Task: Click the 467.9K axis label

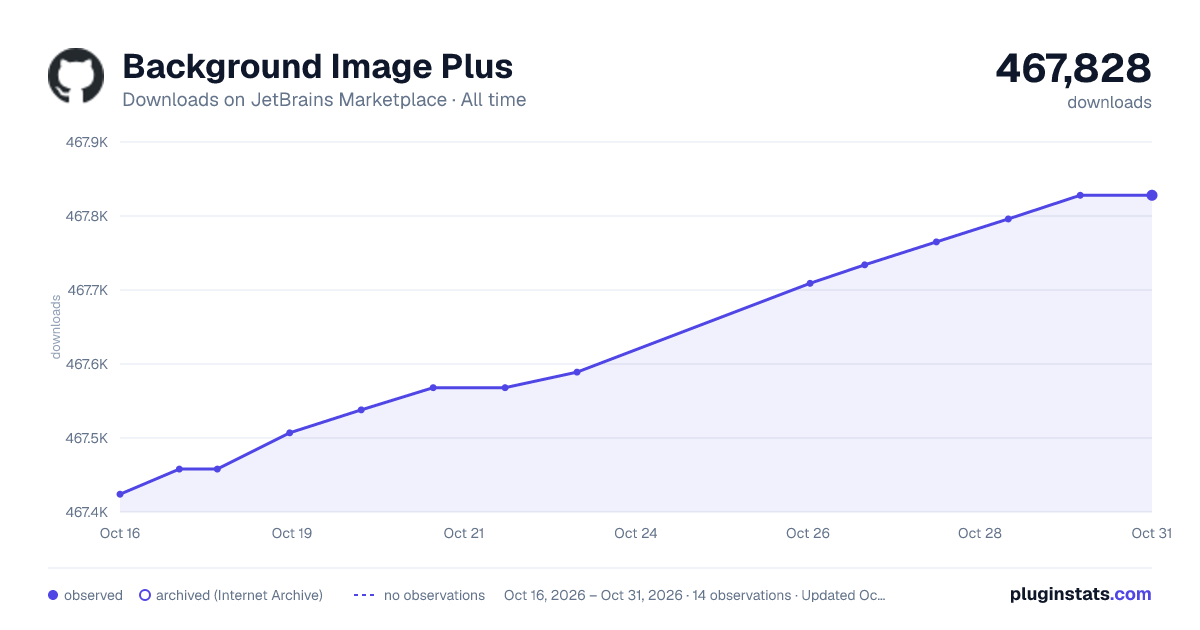Action: coord(87,142)
